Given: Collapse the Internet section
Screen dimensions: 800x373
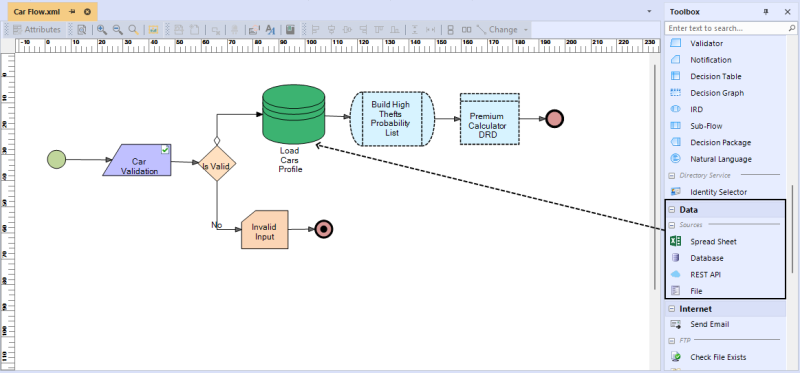Looking at the screenshot, I should click(672, 309).
